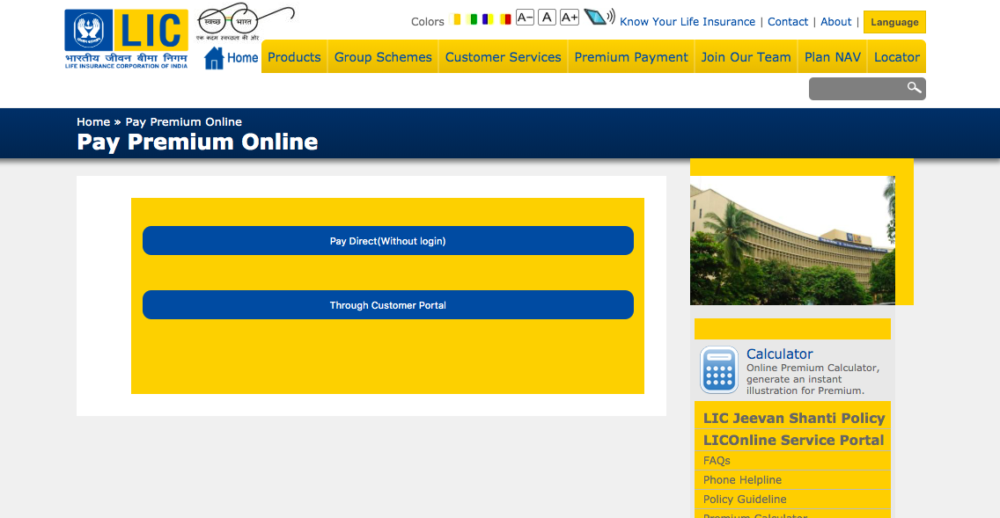
Task: Open Know Your Life Insurance link
Action: (688, 22)
